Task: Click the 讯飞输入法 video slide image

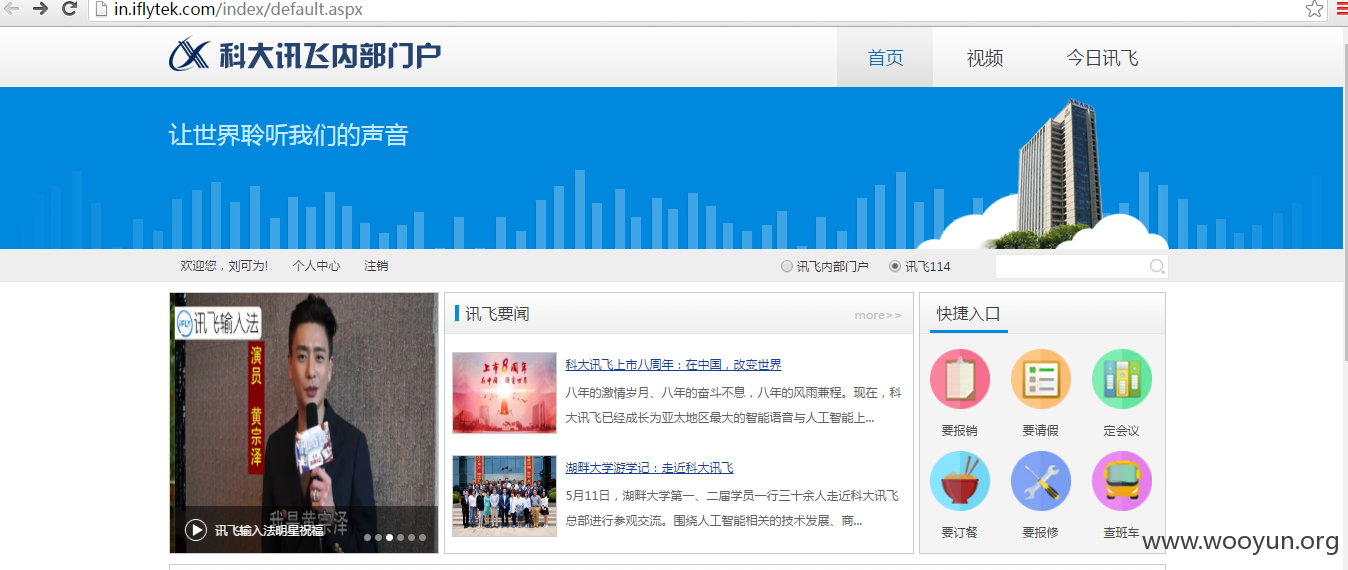Action: (x=304, y=422)
